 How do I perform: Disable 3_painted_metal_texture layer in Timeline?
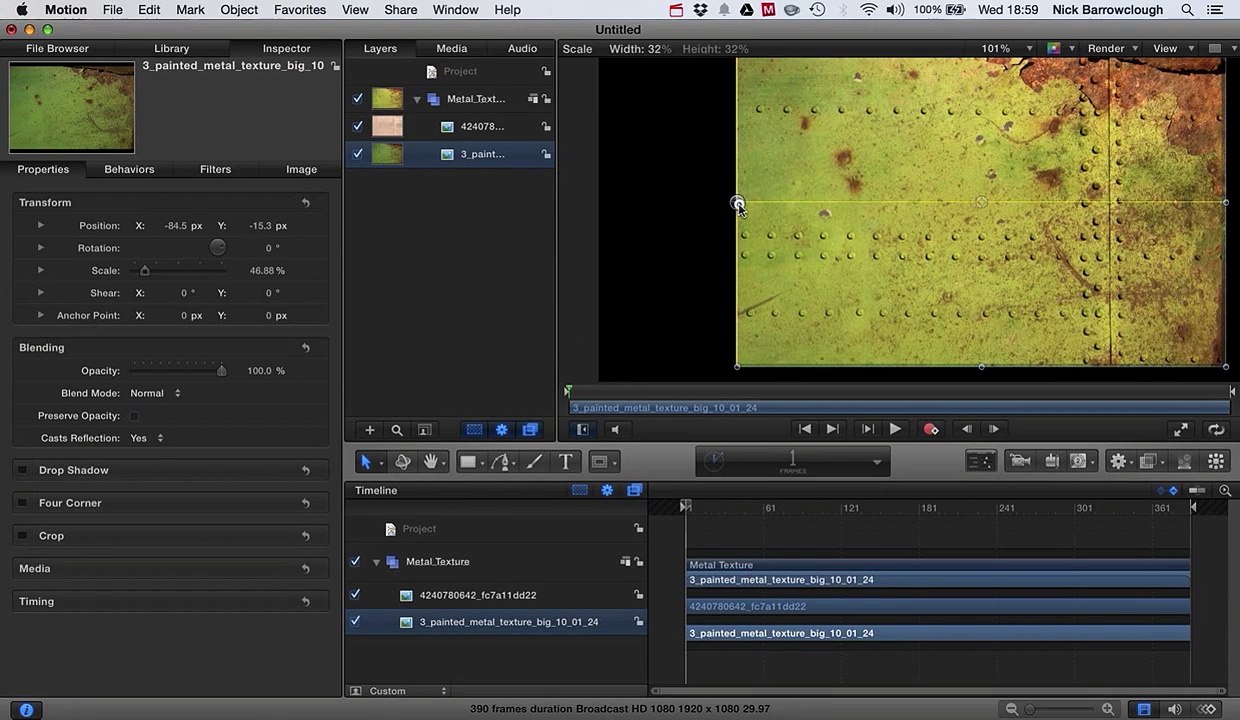pyautogui.click(x=355, y=622)
